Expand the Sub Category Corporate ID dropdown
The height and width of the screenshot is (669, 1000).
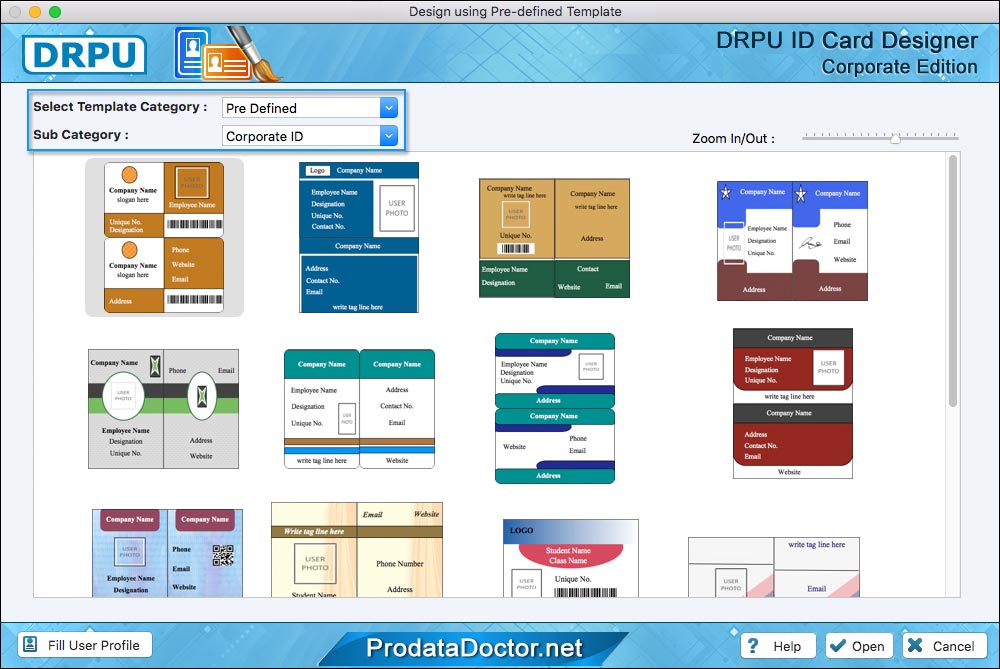point(388,136)
